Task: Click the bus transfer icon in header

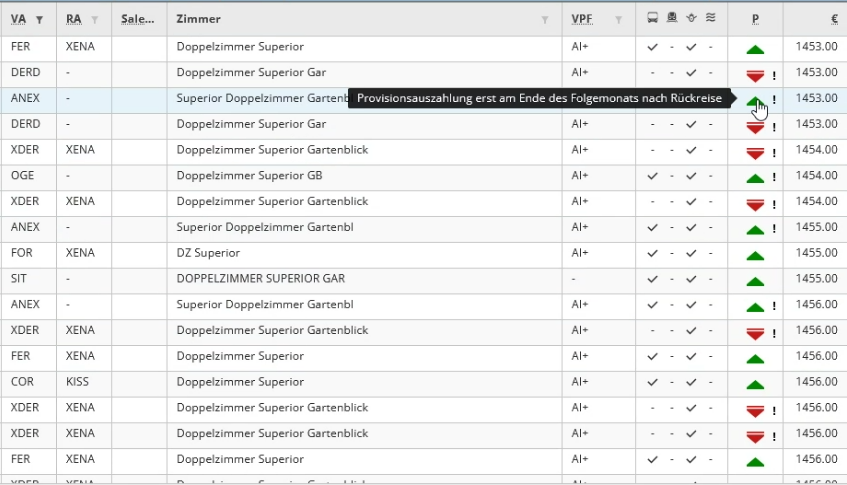Action: click(653, 18)
